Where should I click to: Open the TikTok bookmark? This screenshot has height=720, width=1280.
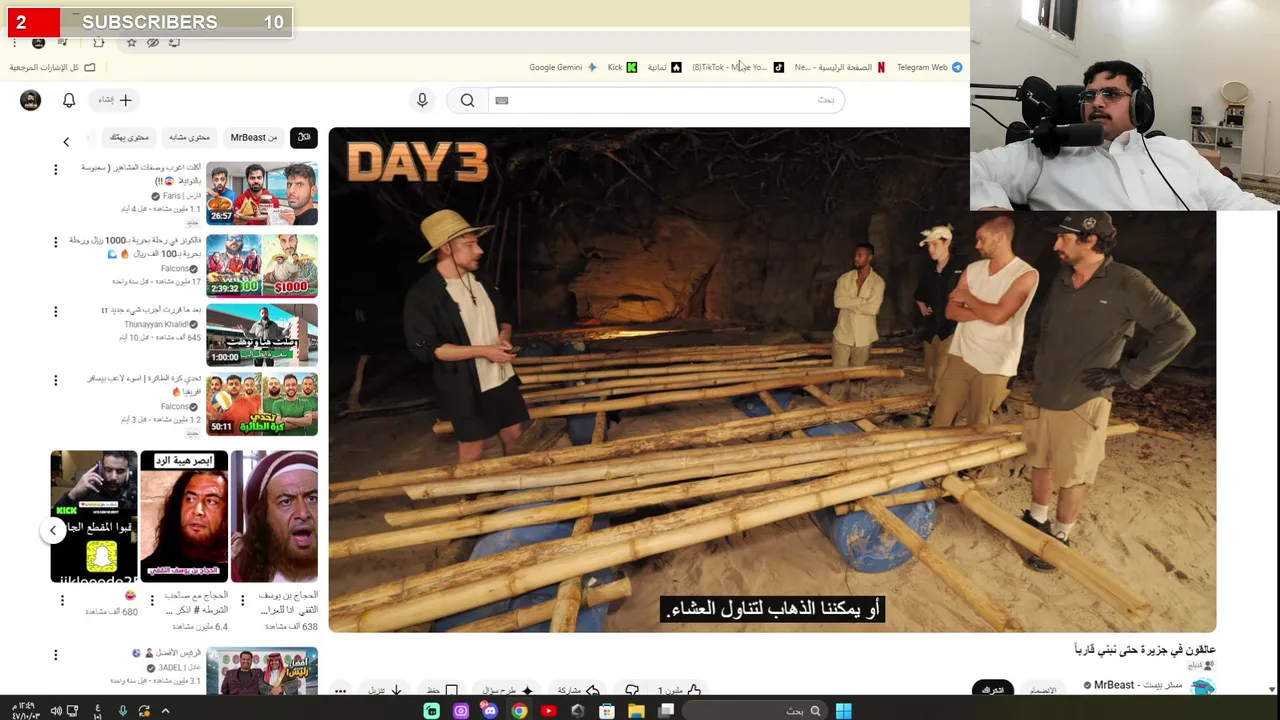pyautogui.click(x=738, y=67)
